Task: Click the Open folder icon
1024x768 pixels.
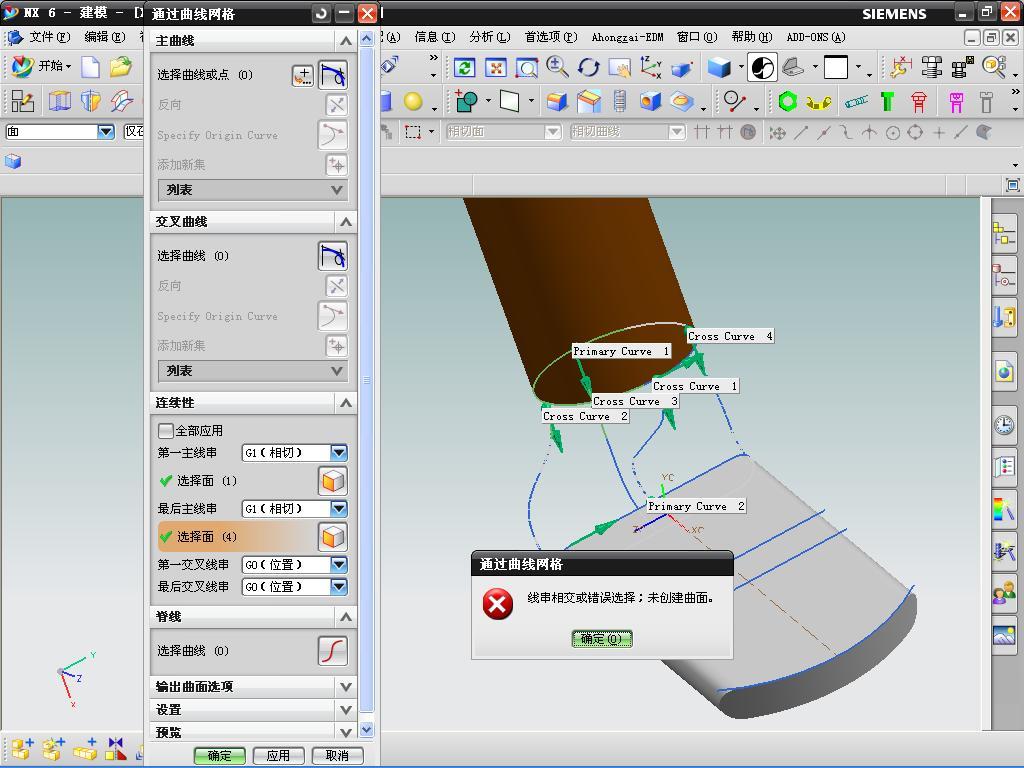Action: pos(120,67)
